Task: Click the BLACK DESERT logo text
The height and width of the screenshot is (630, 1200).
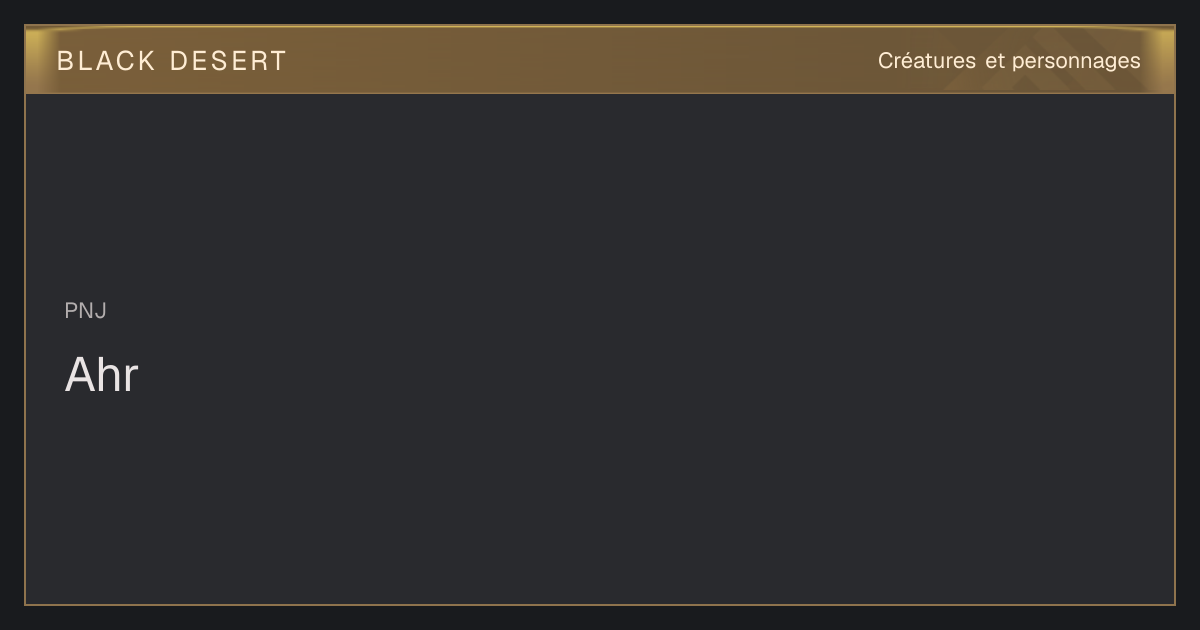Action: (x=172, y=61)
